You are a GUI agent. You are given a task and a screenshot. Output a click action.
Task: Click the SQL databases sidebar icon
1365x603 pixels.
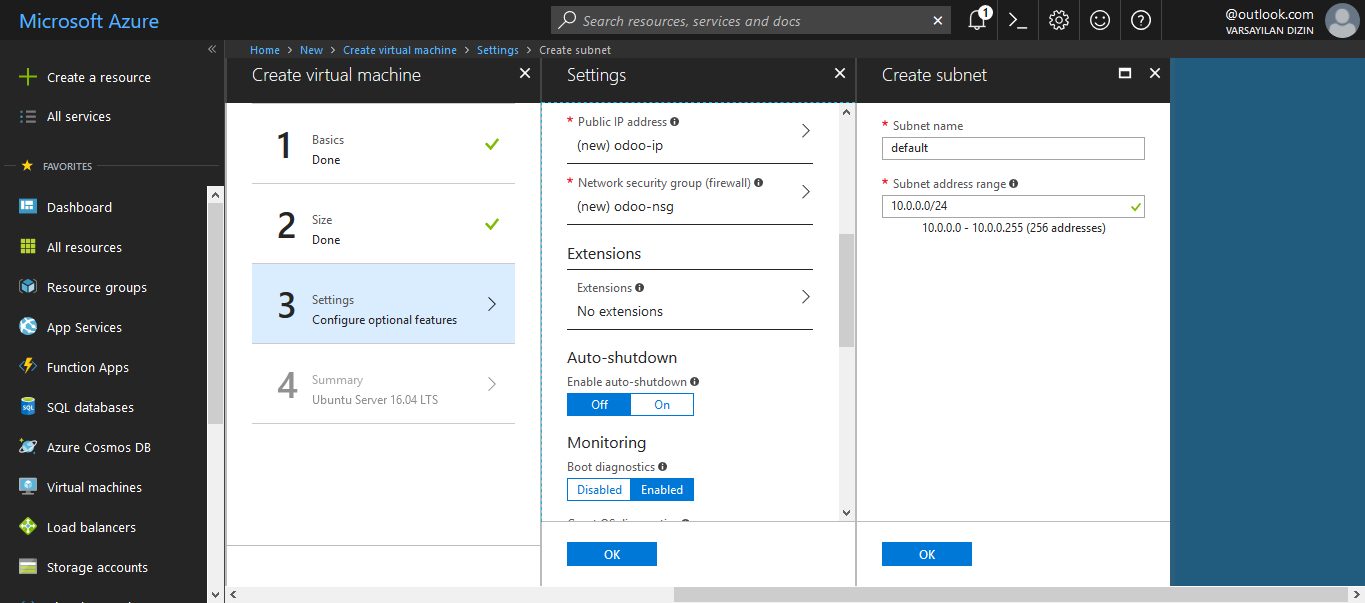(28, 407)
